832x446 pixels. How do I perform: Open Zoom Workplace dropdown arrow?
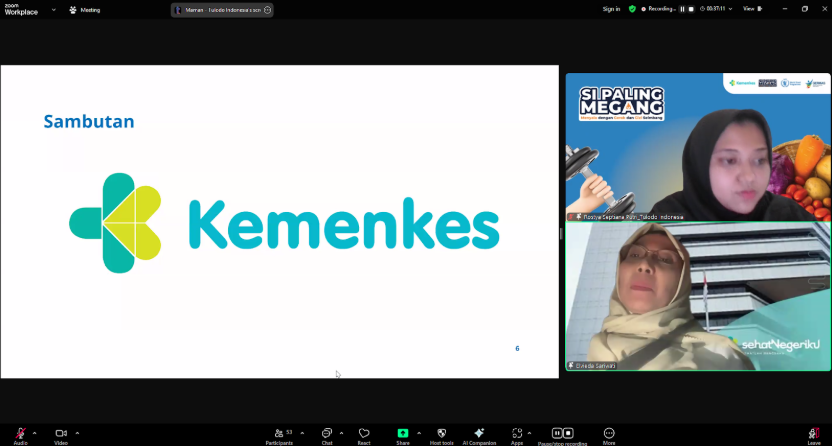click(54, 10)
